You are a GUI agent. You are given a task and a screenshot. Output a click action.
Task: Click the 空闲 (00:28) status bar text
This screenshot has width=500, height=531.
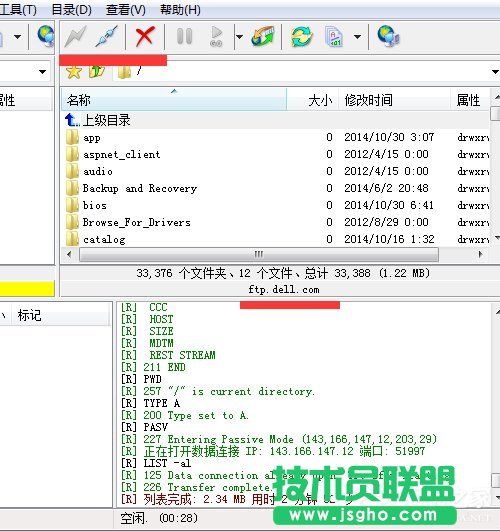[x=159, y=518]
